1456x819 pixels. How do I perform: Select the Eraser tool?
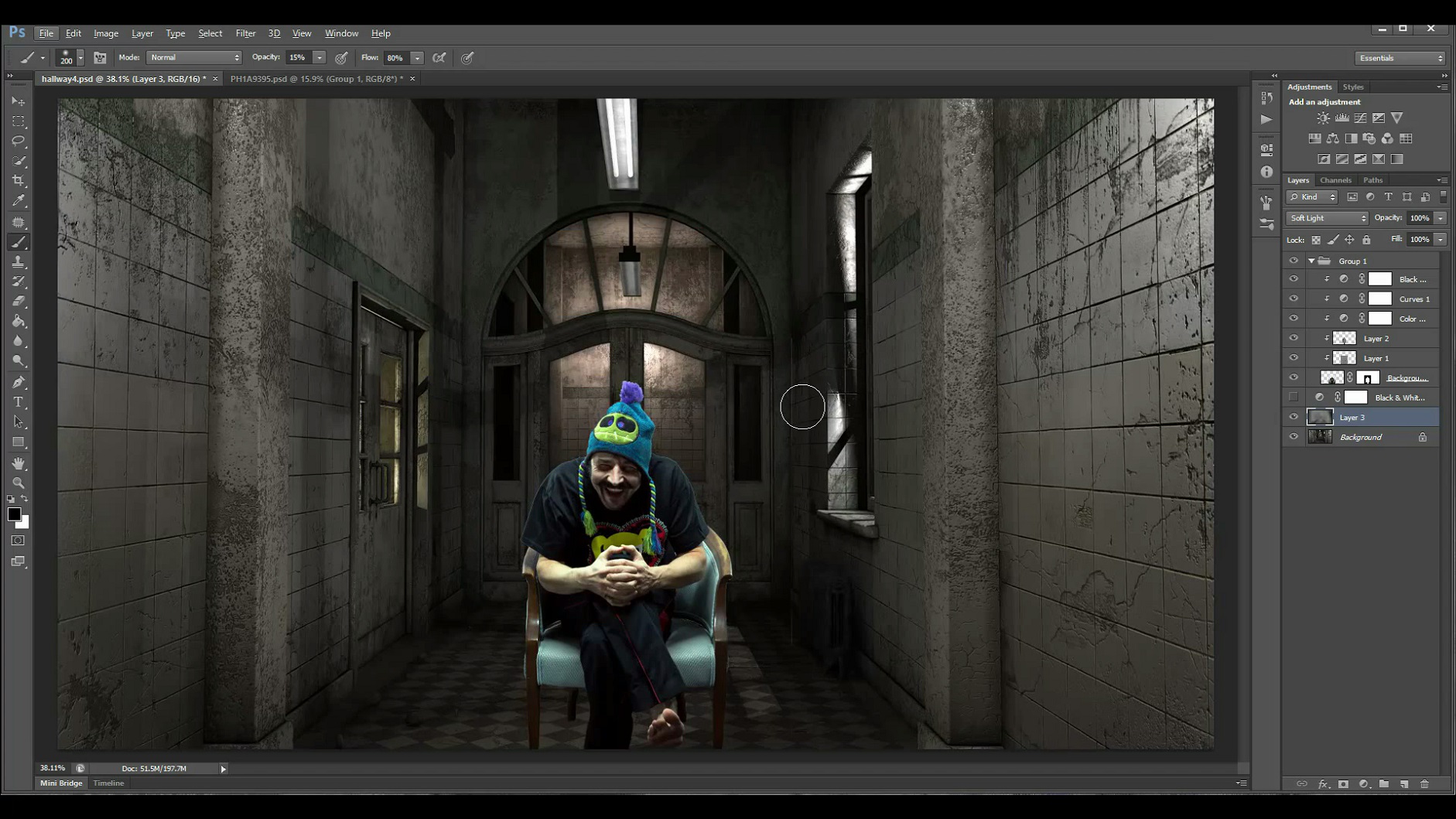(19, 301)
